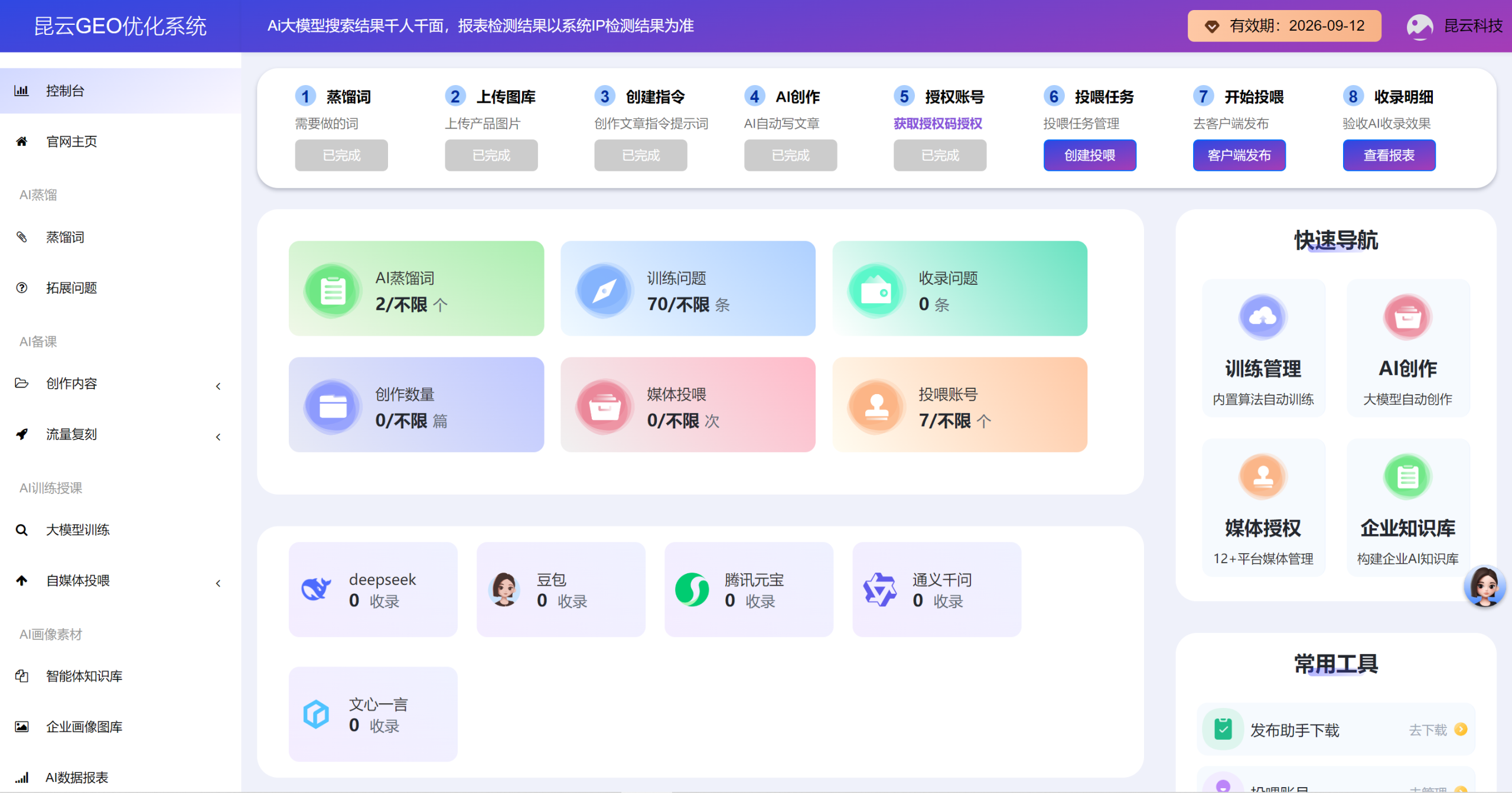The height and width of the screenshot is (793, 1512).
Task: Expand the 流量复刻 sidebar chevron
Action: pos(218,437)
